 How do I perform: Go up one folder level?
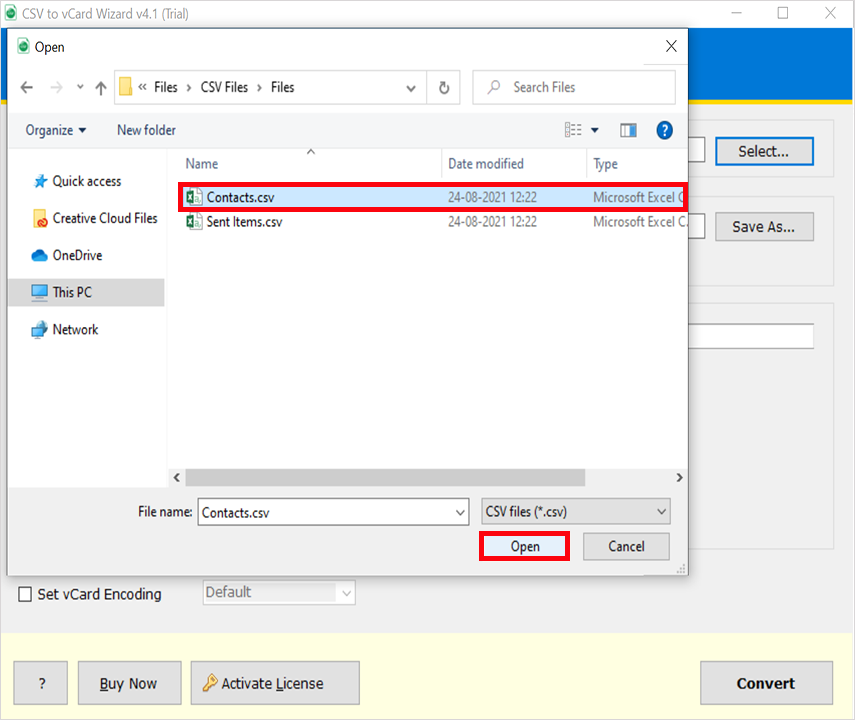point(101,87)
